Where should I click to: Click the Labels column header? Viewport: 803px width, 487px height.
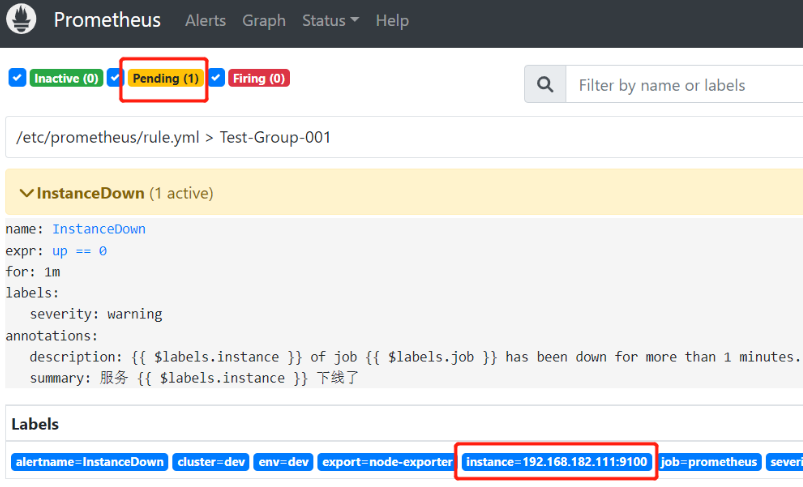point(35,424)
